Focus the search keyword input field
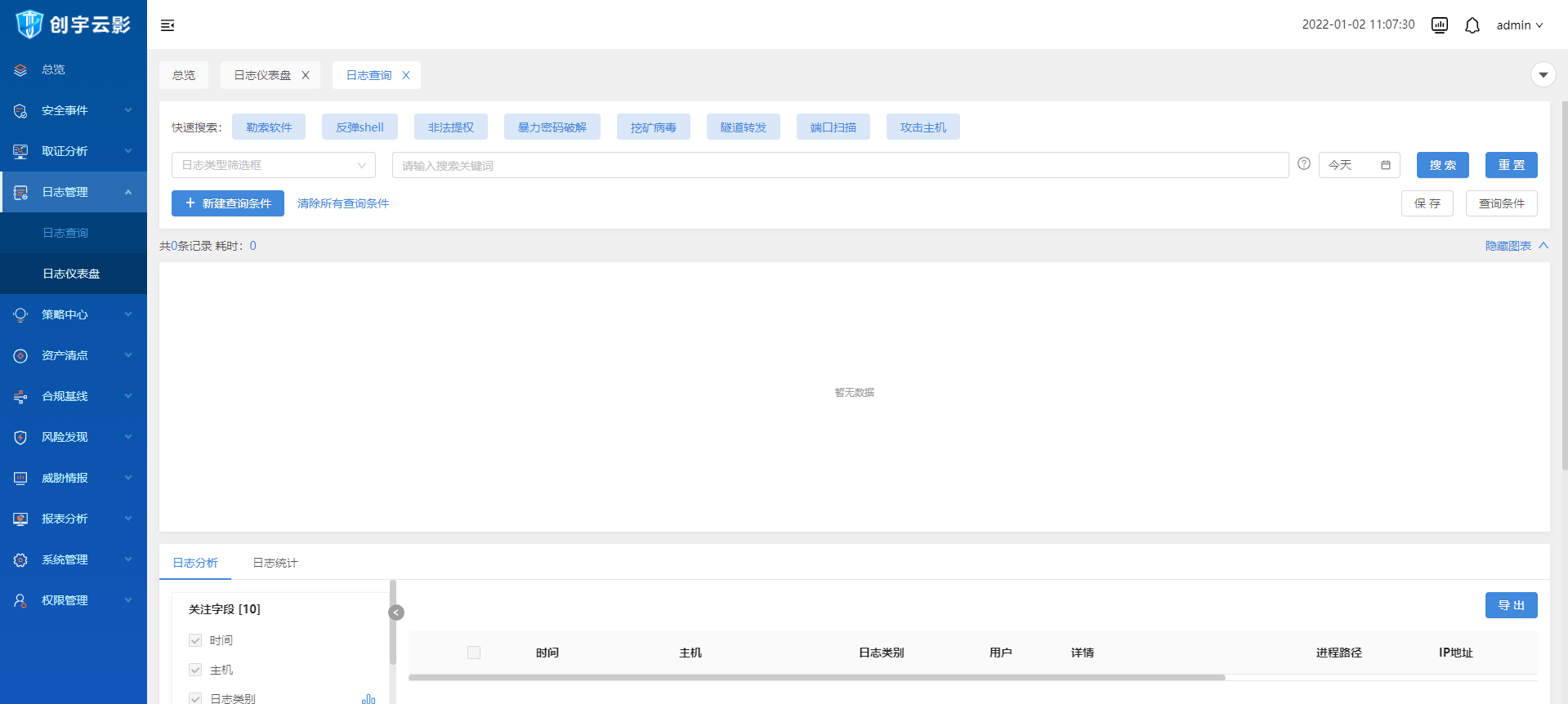This screenshot has height=704, width=1568. click(841, 165)
